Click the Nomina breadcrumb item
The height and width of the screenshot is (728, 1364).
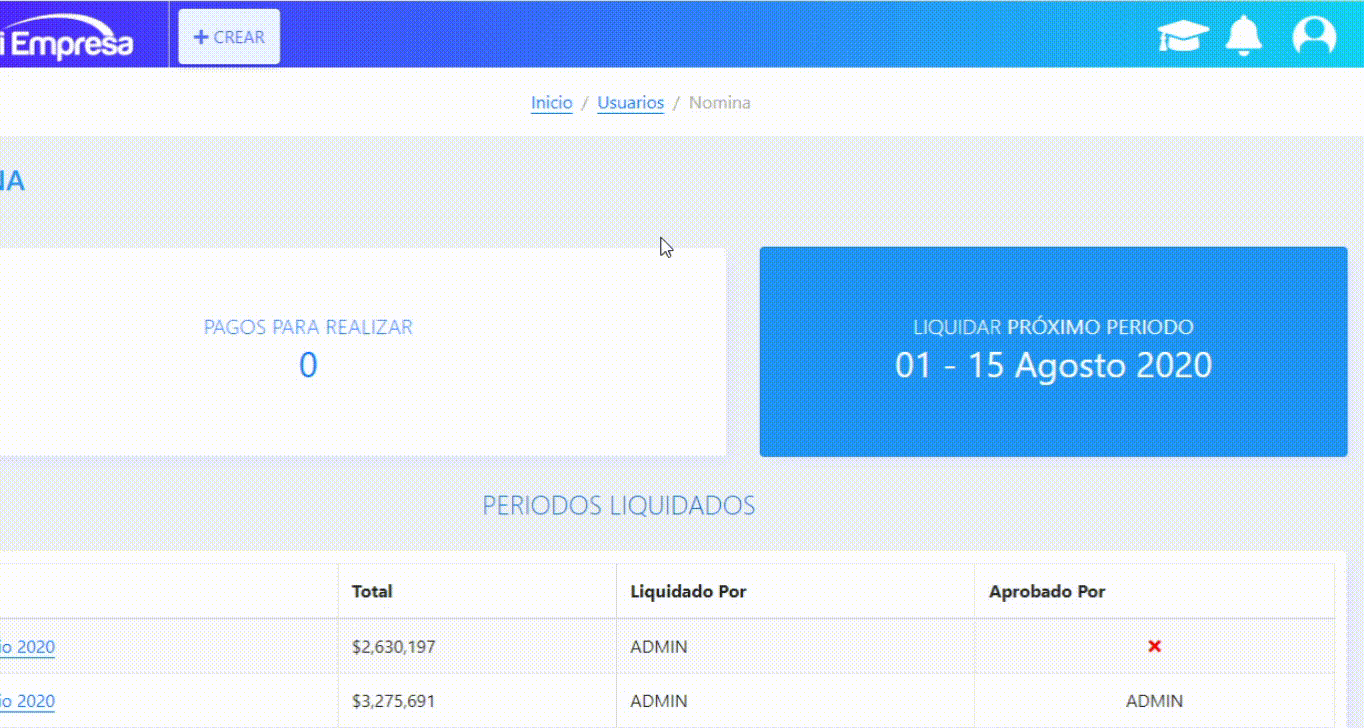click(719, 103)
